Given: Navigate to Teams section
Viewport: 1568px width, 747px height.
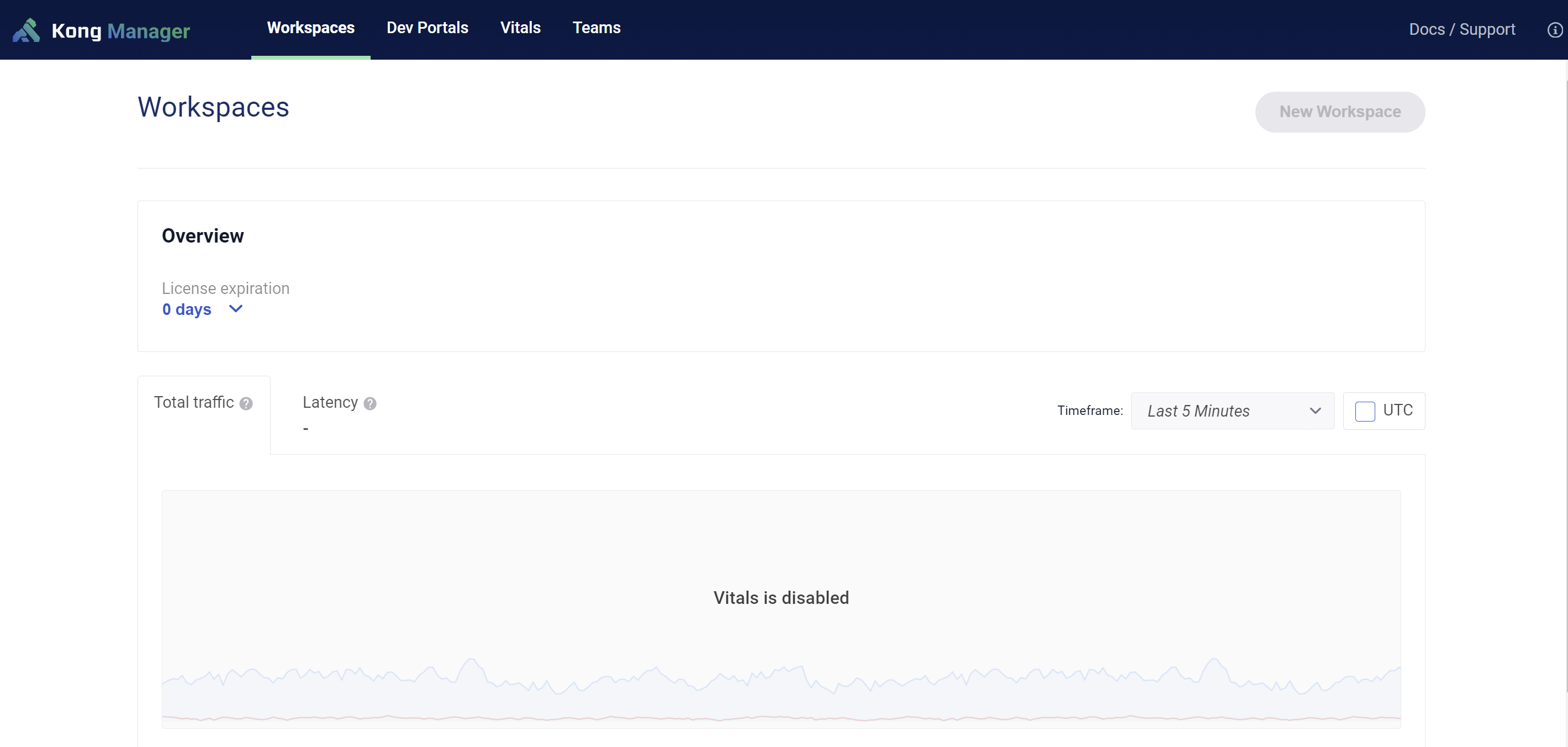Looking at the screenshot, I should point(596,28).
